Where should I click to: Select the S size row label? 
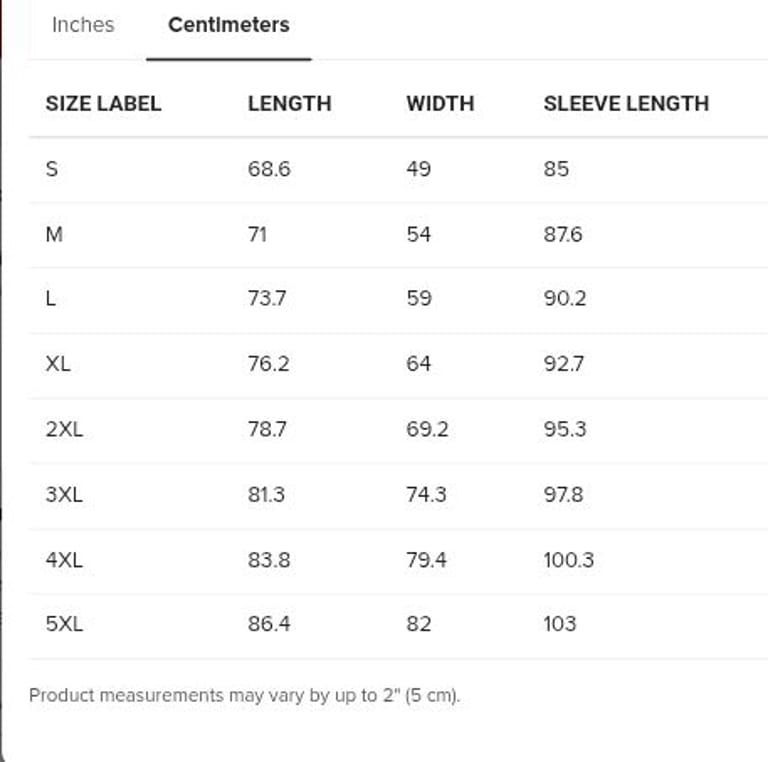(x=52, y=169)
